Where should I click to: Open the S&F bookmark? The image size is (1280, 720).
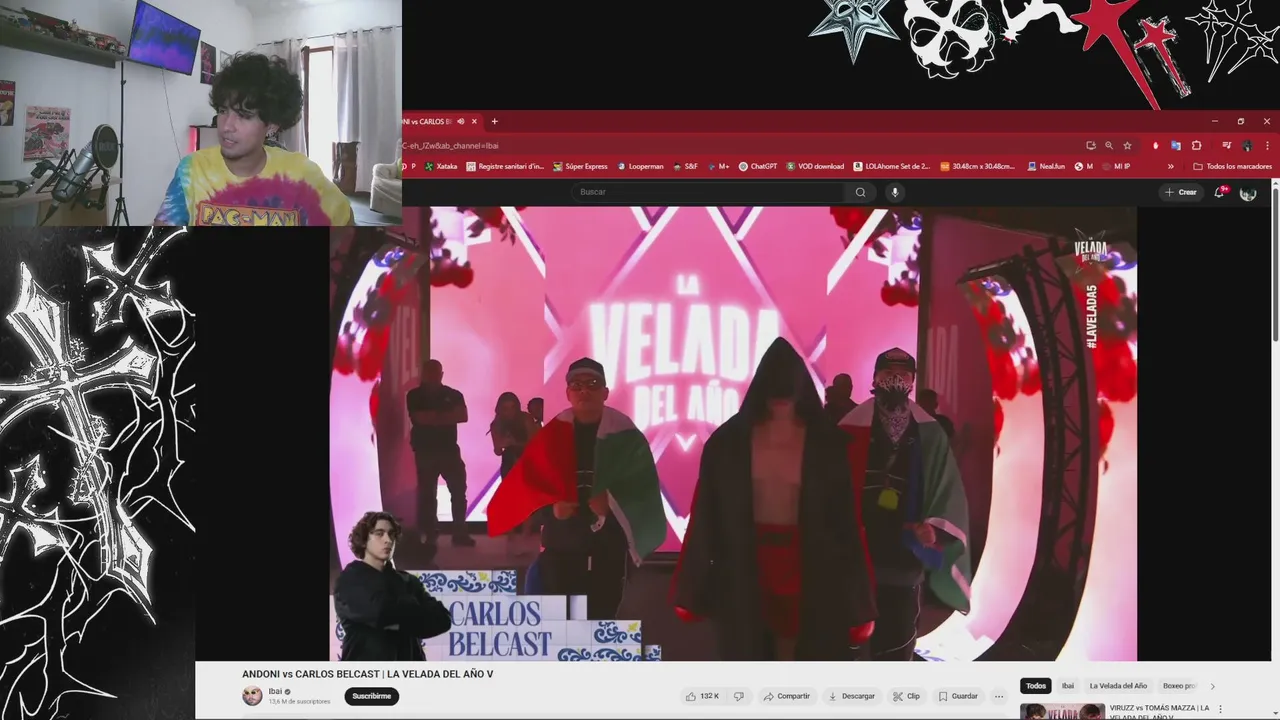pos(686,166)
